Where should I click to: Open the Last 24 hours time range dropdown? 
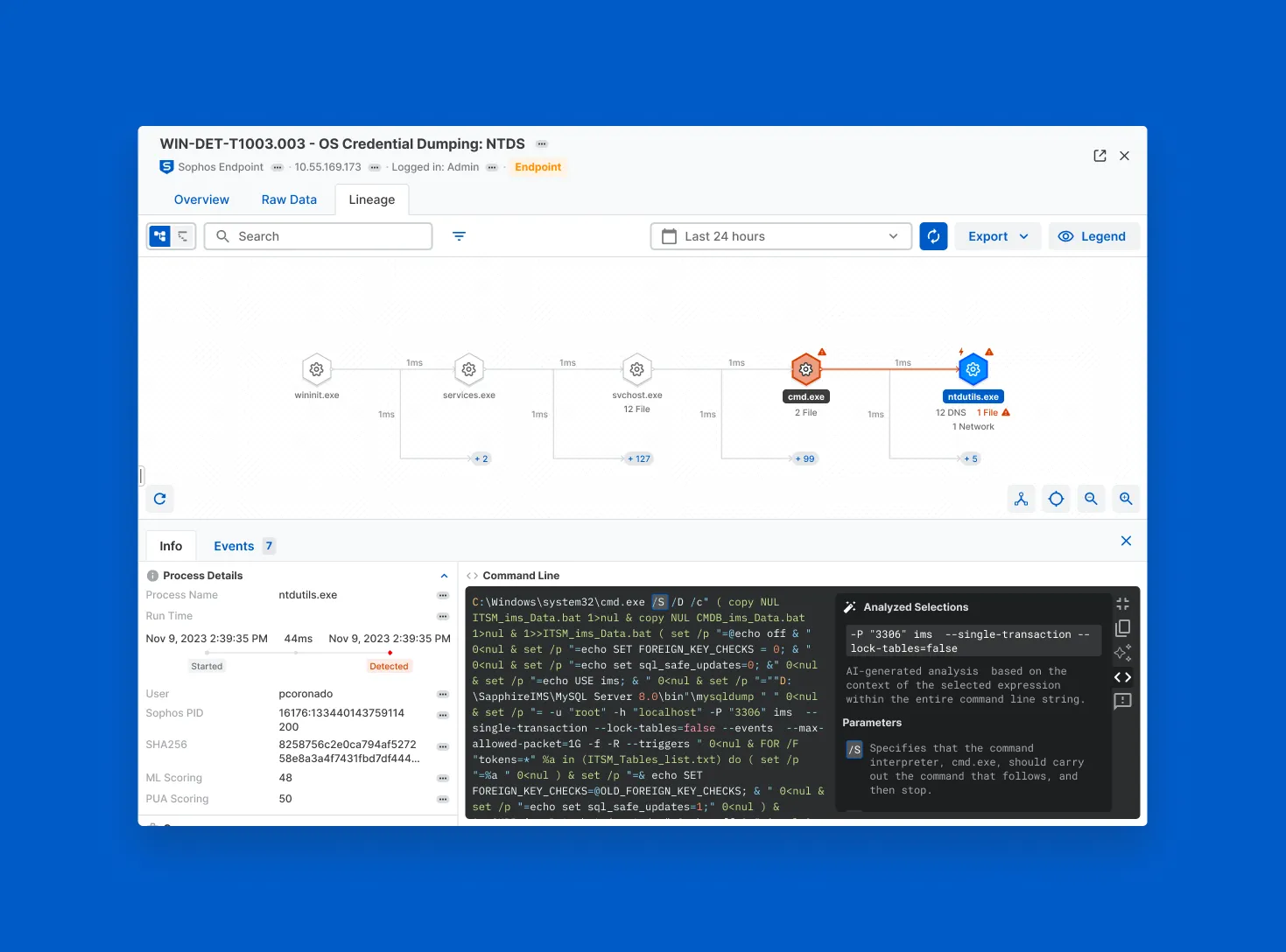[x=780, y=235]
